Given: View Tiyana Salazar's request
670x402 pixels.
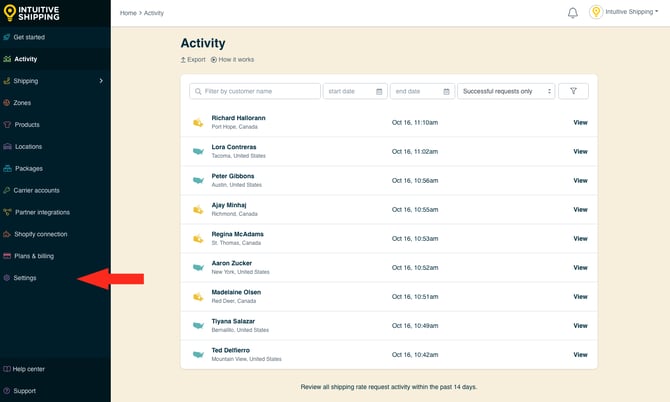Looking at the screenshot, I should click(580, 326).
